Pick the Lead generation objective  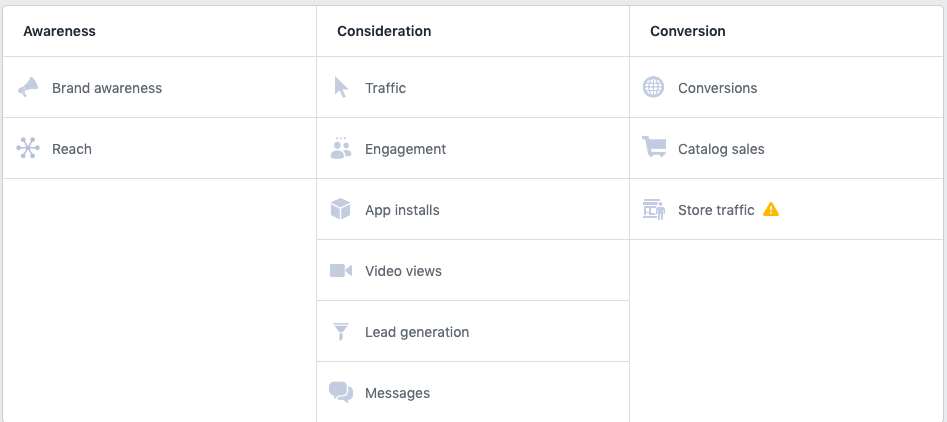point(473,331)
